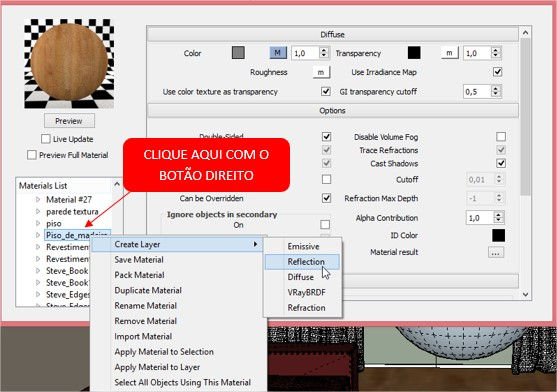
Task: Choose Remove Material from context menu
Action: click(178, 321)
